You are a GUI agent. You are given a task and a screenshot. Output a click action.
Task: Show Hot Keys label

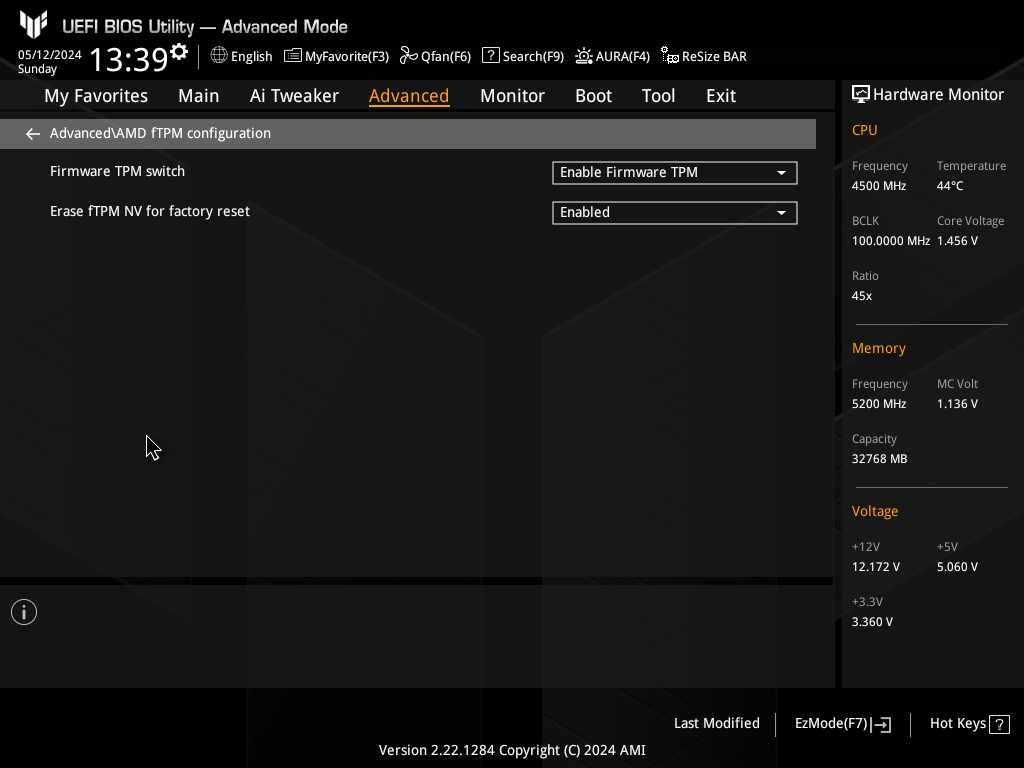pos(957,724)
